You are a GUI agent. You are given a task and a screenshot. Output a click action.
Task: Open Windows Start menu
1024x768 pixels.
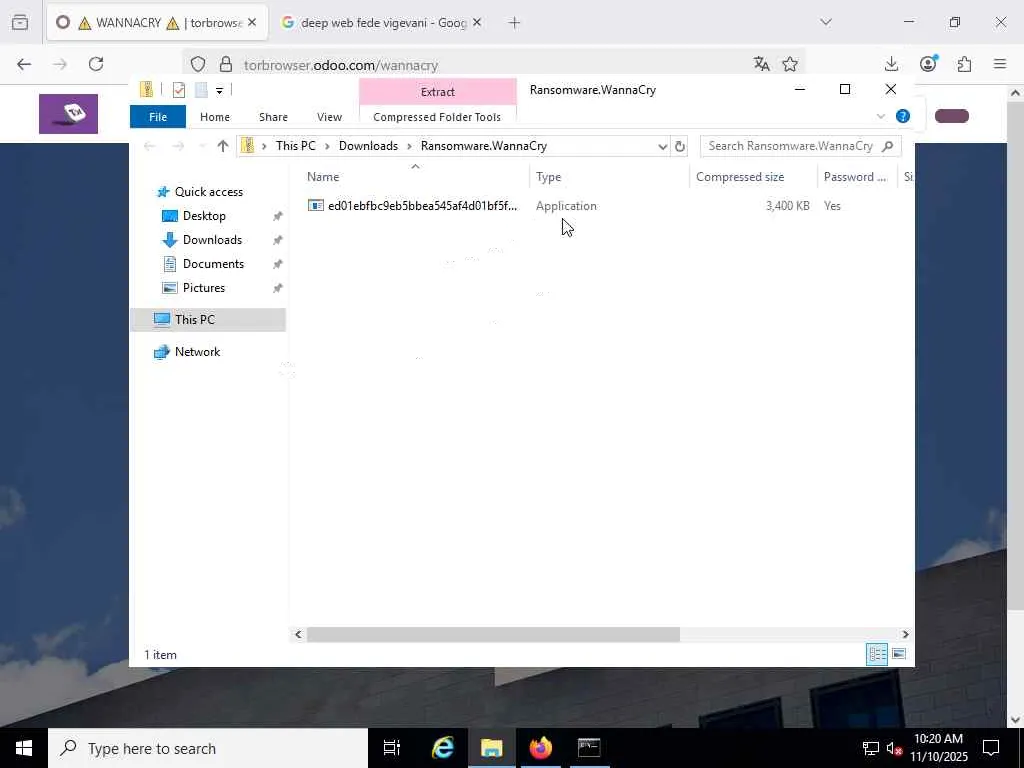24,748
